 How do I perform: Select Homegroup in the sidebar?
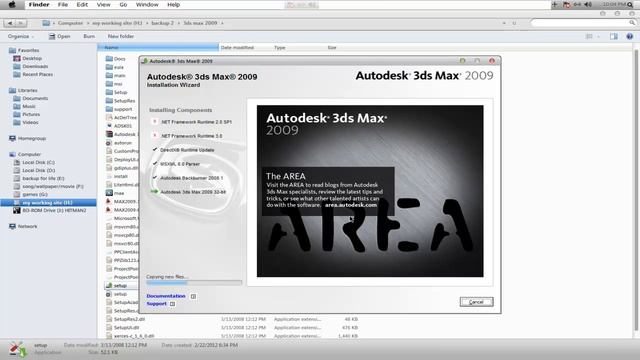click(x=27, y=138)
